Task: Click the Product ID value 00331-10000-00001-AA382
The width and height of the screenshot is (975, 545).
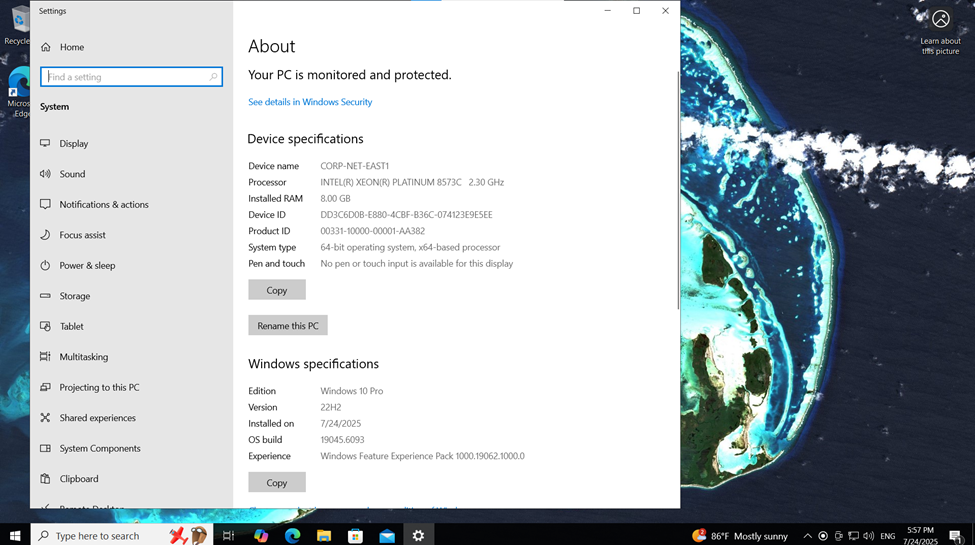Action: click(x=372, y=231)
